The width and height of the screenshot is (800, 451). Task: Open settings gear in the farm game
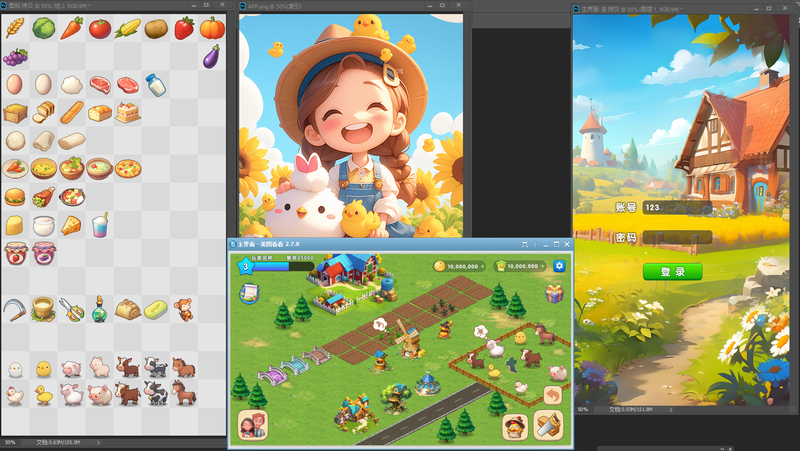point(560,266)
